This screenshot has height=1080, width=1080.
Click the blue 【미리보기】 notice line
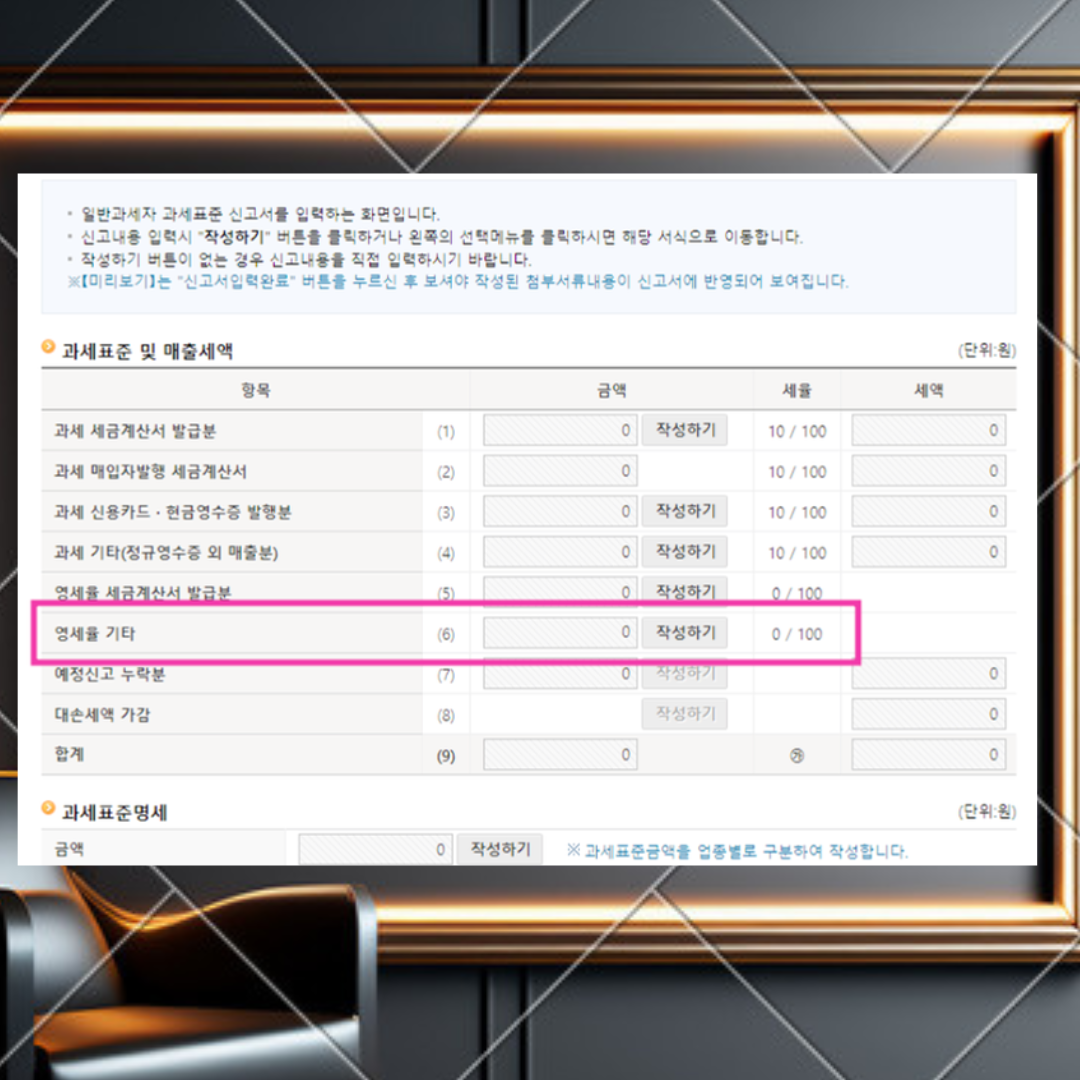click(458, 282)
